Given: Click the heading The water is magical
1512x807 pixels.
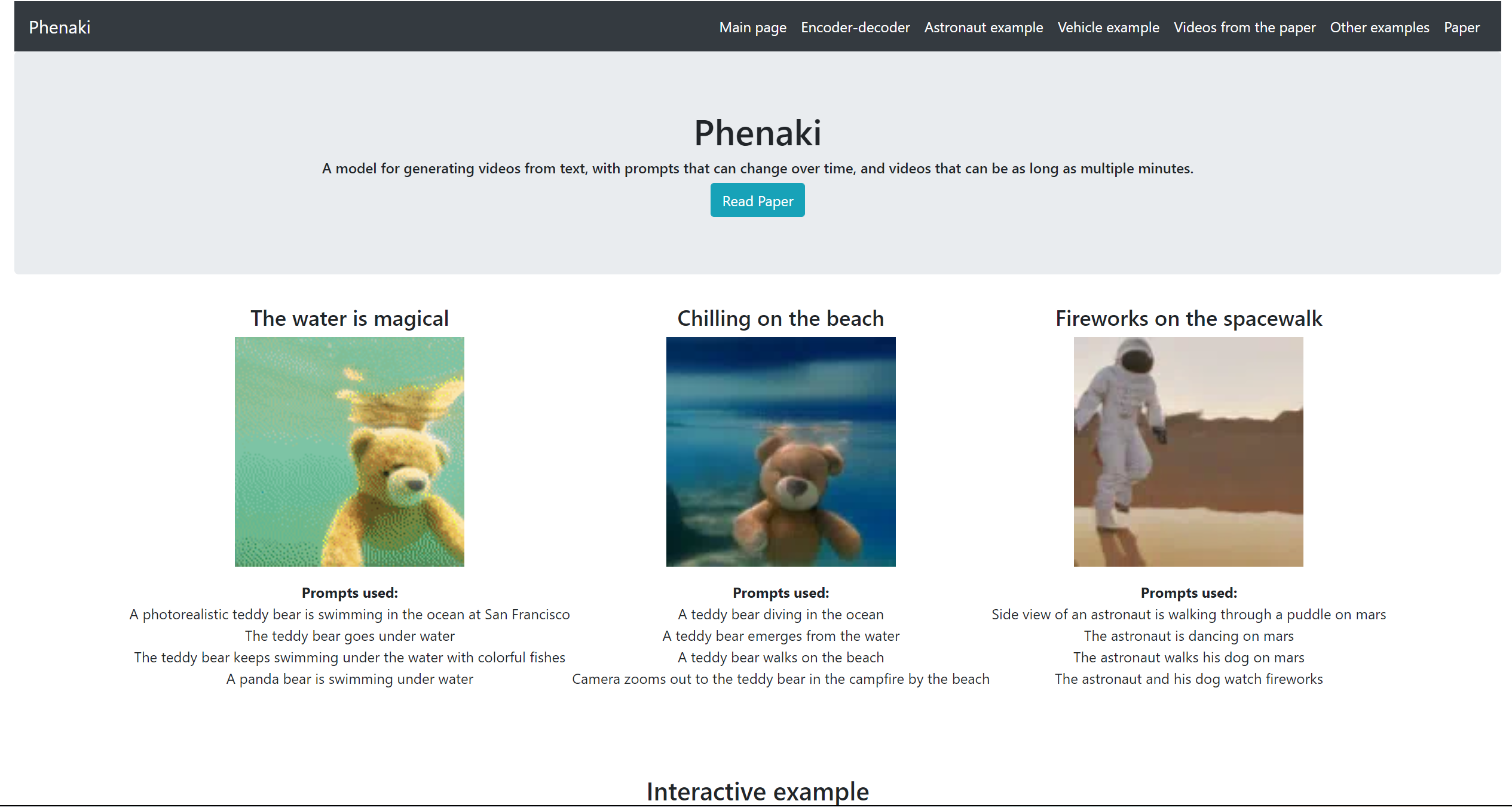Looking at the screenshot, I should tap(349, 318).
